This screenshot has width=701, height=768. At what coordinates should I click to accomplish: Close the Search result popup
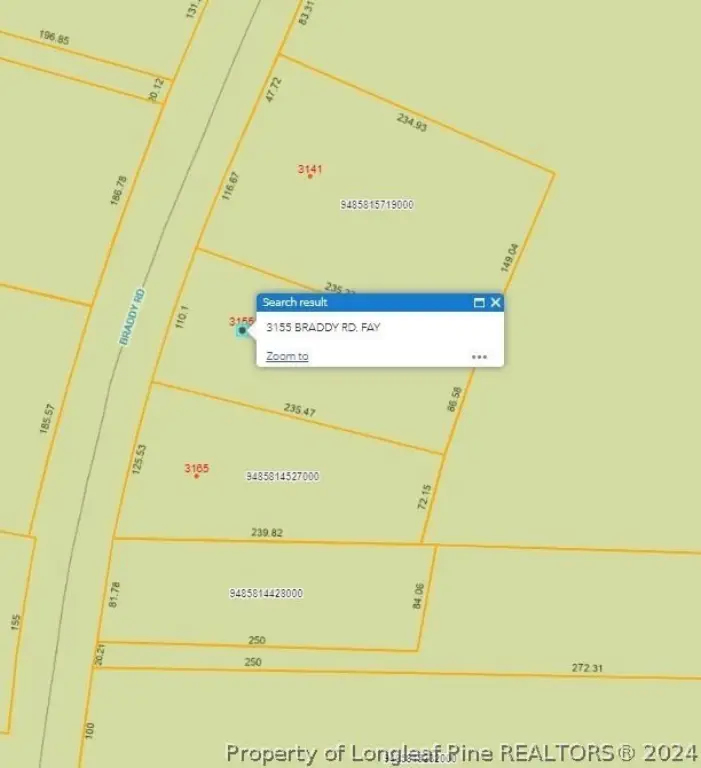495,302
